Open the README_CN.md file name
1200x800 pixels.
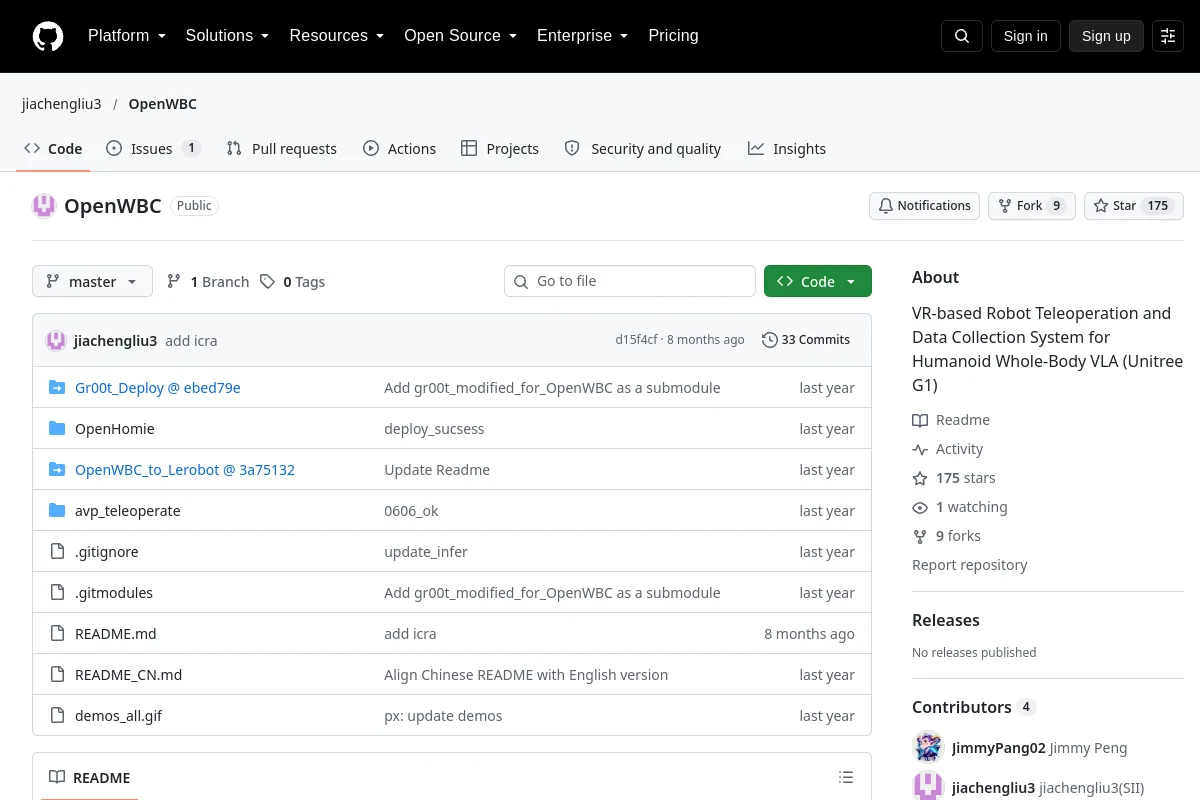pos(129,675)
